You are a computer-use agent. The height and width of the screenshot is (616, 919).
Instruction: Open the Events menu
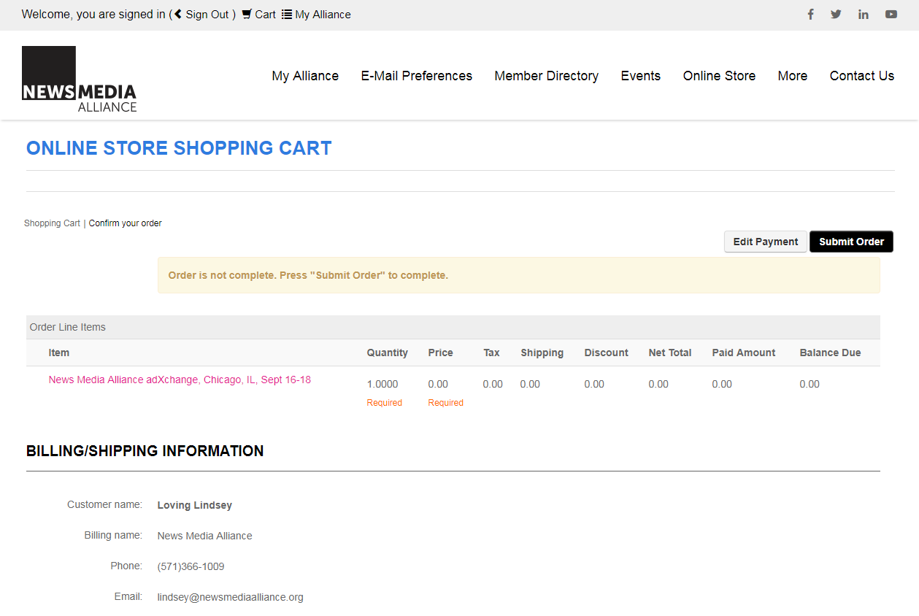point(641,76)
